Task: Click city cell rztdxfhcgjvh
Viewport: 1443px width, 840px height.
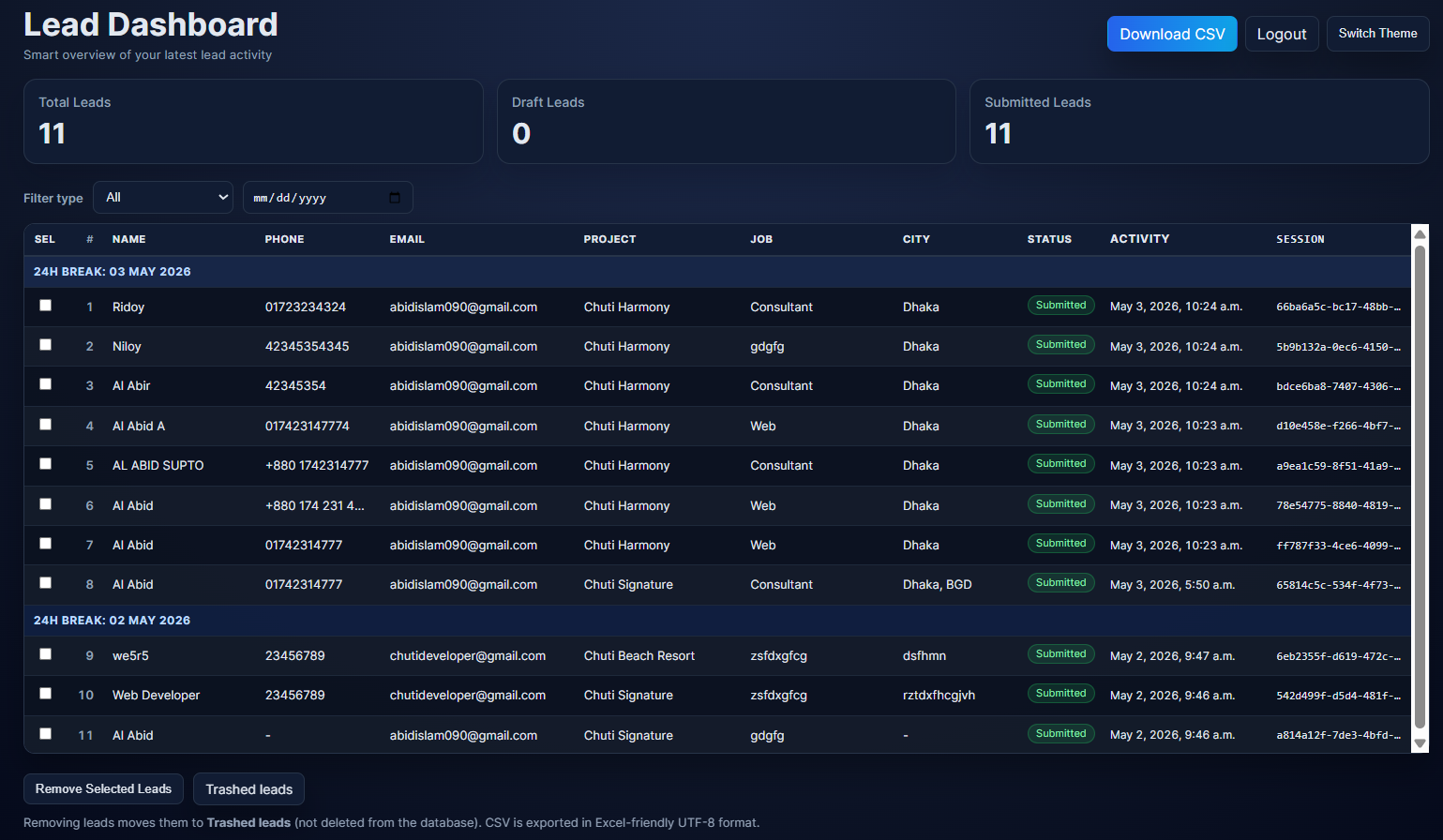Action: coord(939,695)
